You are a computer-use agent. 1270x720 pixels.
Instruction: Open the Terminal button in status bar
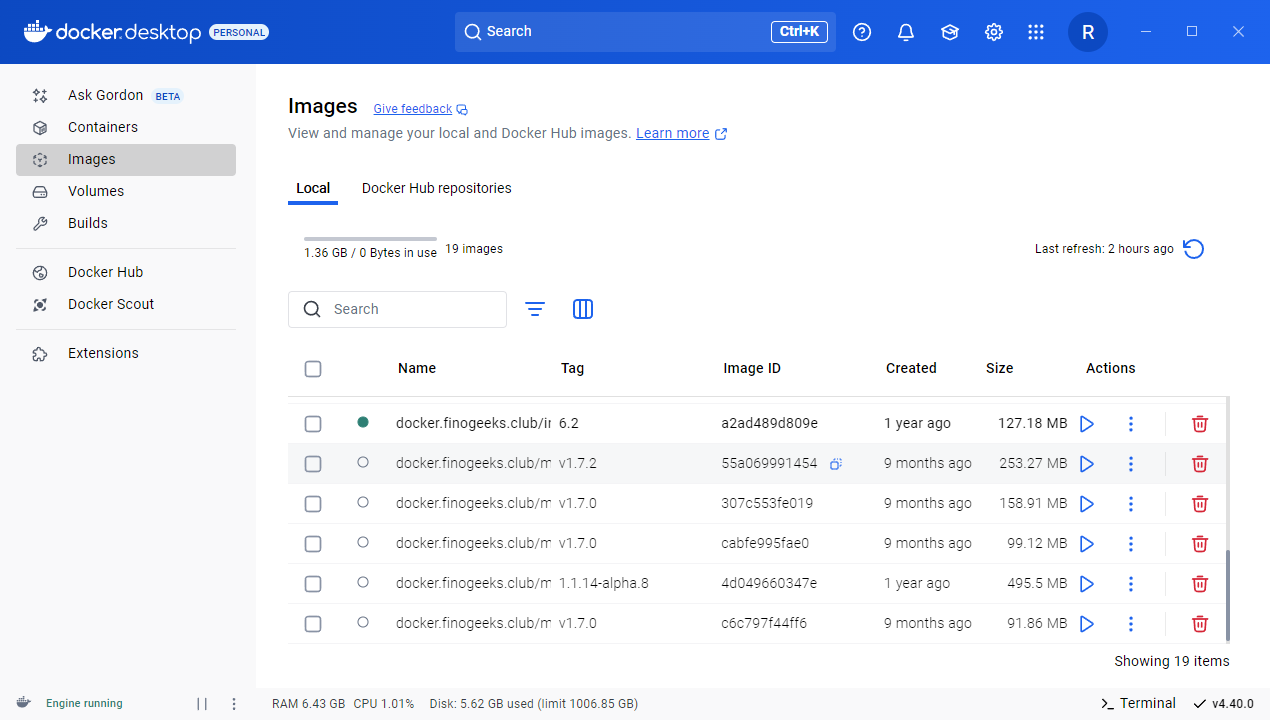tap(1138, 703)
